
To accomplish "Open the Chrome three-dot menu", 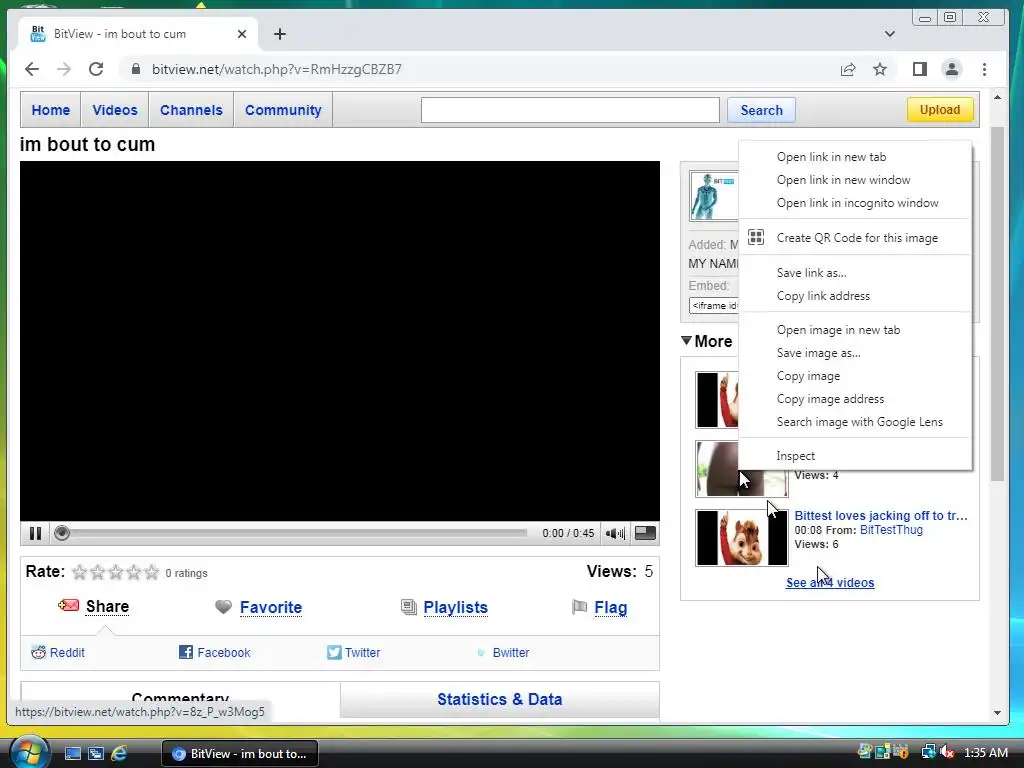I will 984,69.
